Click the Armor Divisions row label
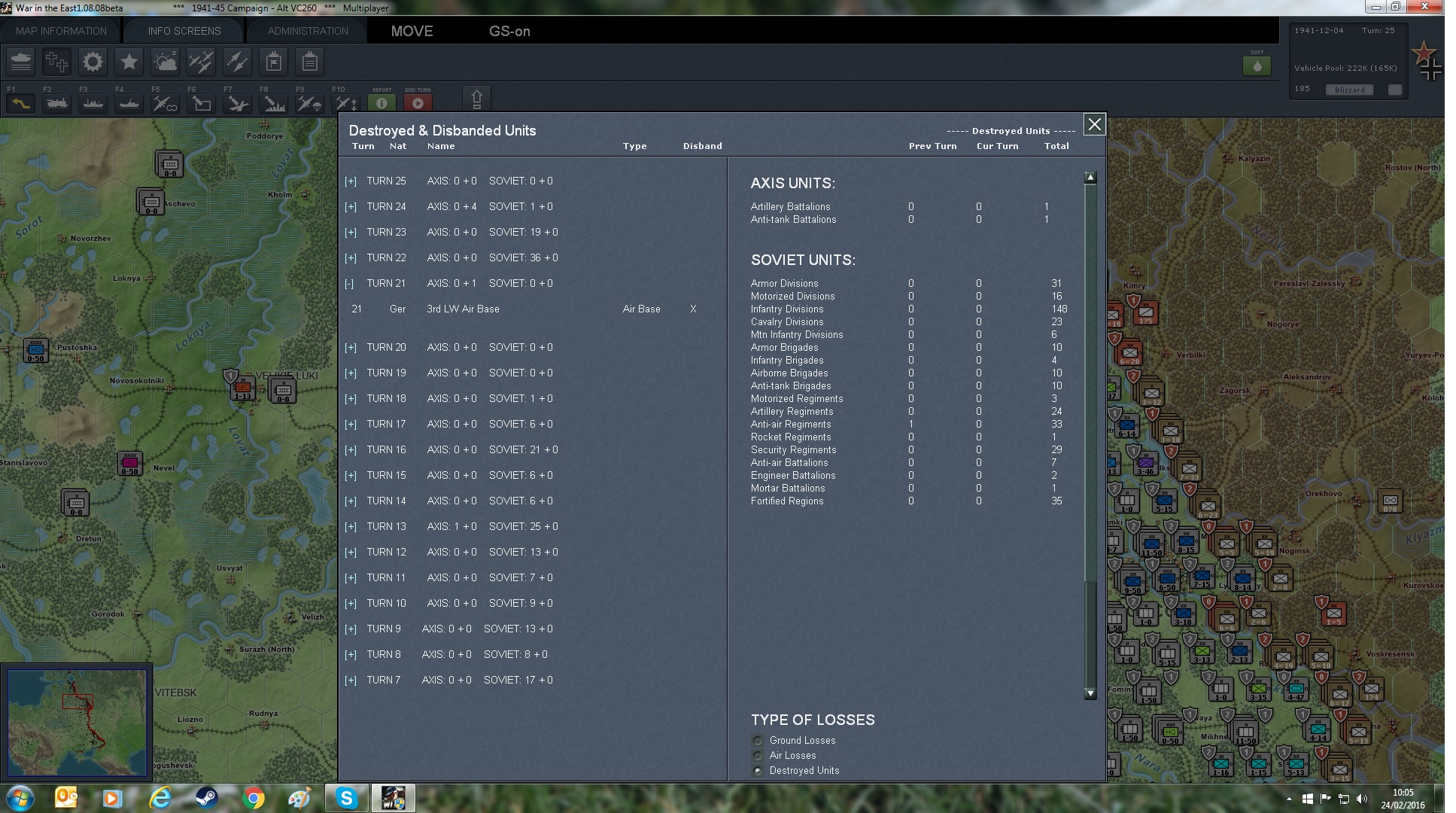This screenshot has height=813, width=1456. pyautogui.click(x=784, y=284)
